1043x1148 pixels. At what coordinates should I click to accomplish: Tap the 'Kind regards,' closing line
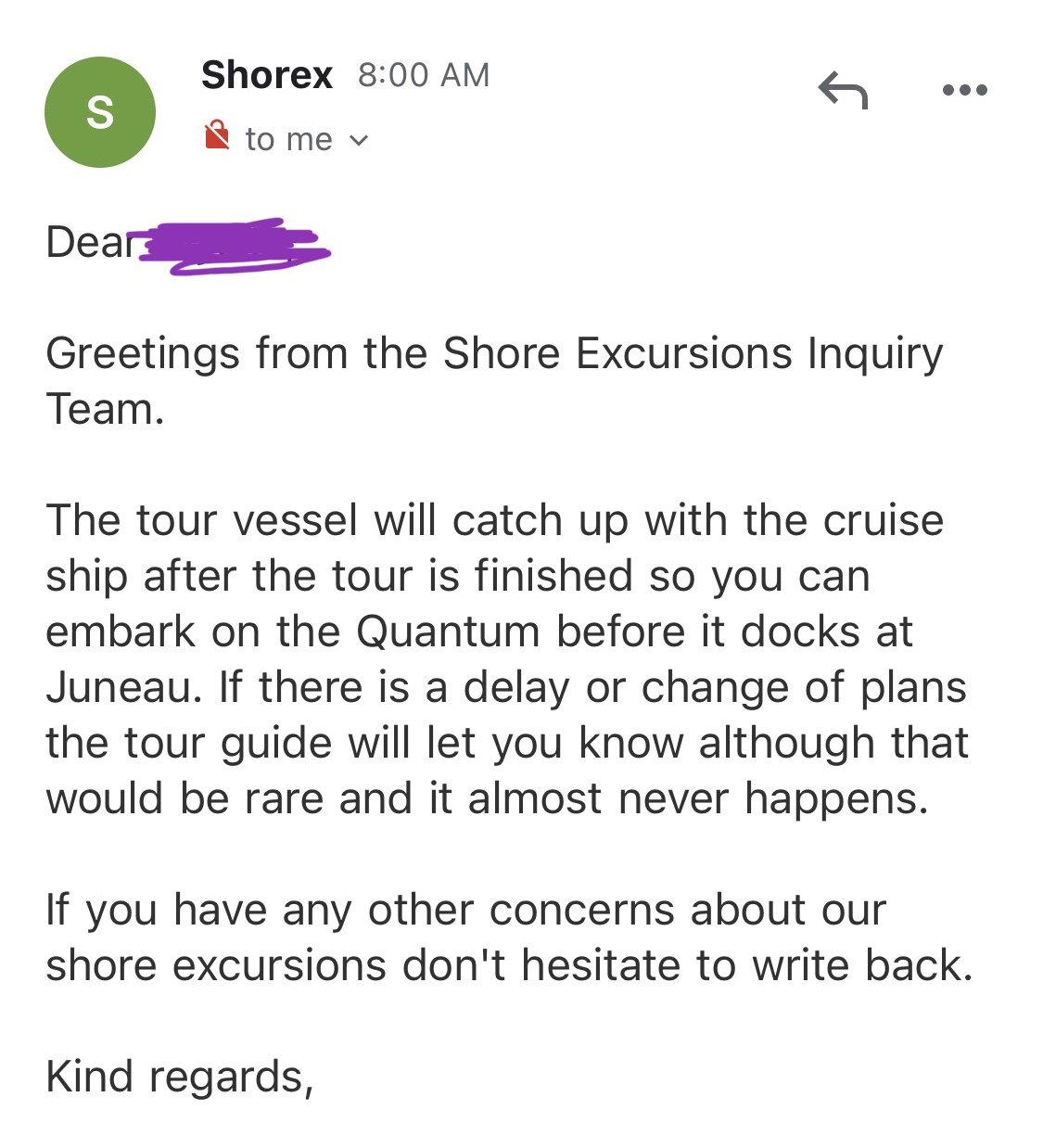(x=180, y=1077)
